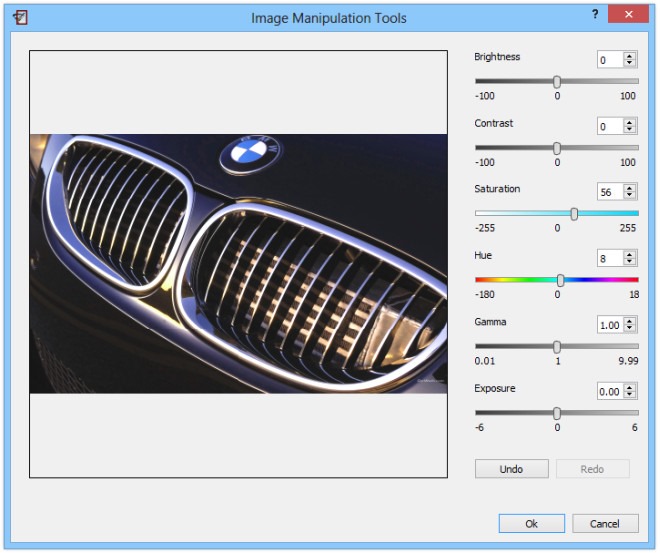
Task: Click the Brightness slider handle
Action: 557,82
